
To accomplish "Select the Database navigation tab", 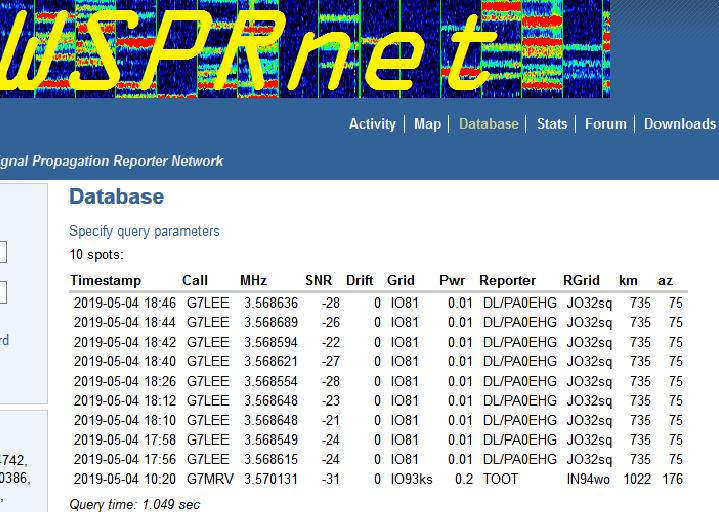I will pyautogui.click(x=488, y=124).
